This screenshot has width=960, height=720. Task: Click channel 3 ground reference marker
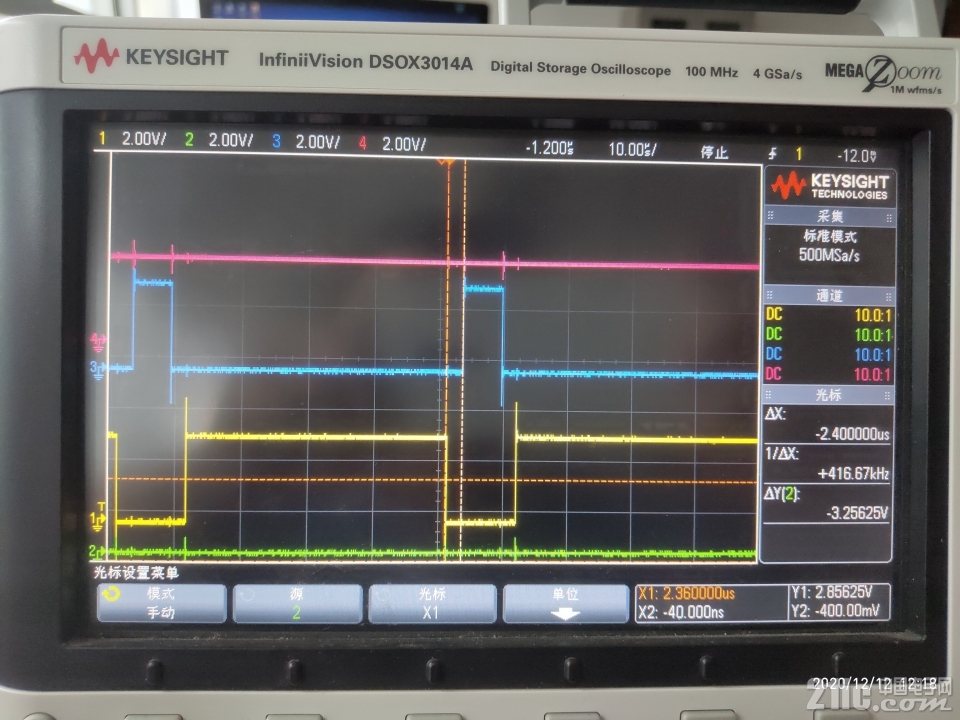[98, 370]
